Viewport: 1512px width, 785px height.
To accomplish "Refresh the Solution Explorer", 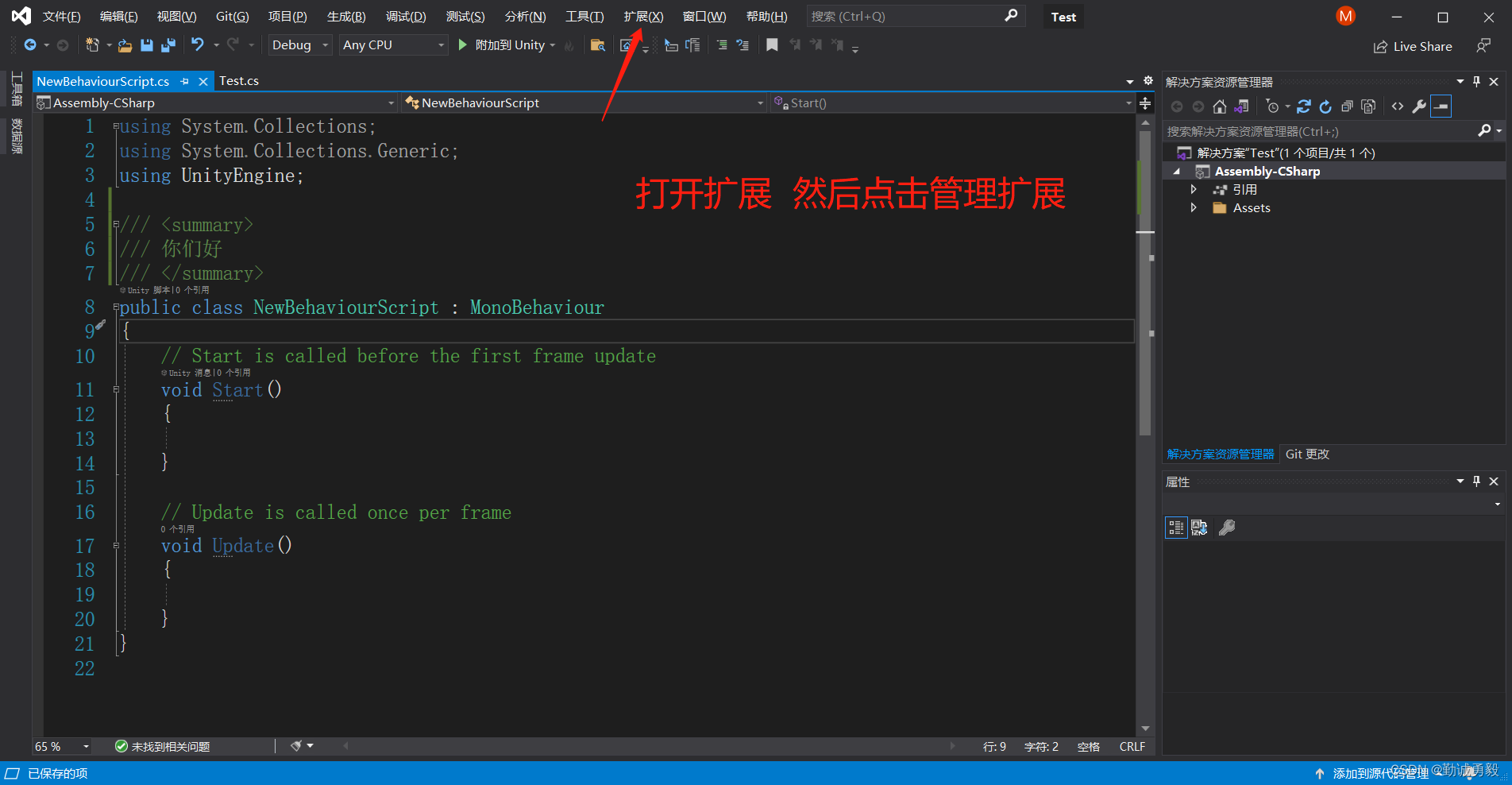I will point(1325,106).
